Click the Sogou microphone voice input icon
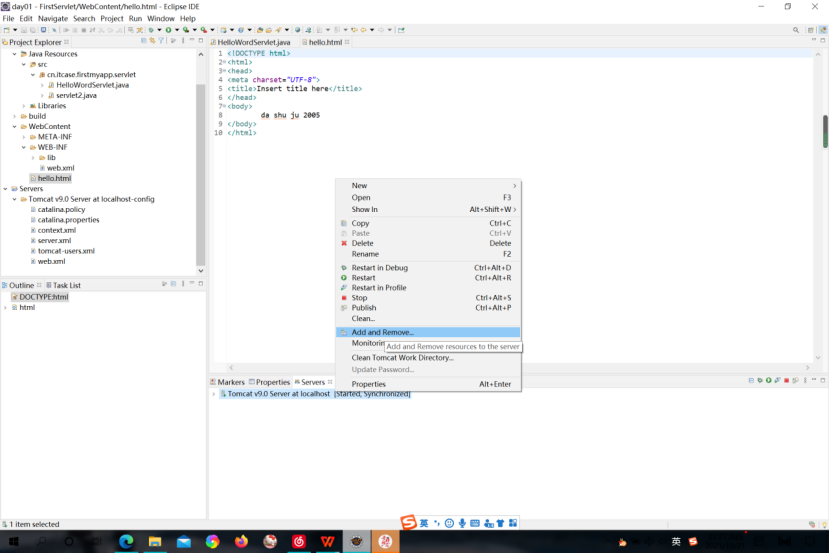Screen dimensions: 830x553 coord(462,523)
